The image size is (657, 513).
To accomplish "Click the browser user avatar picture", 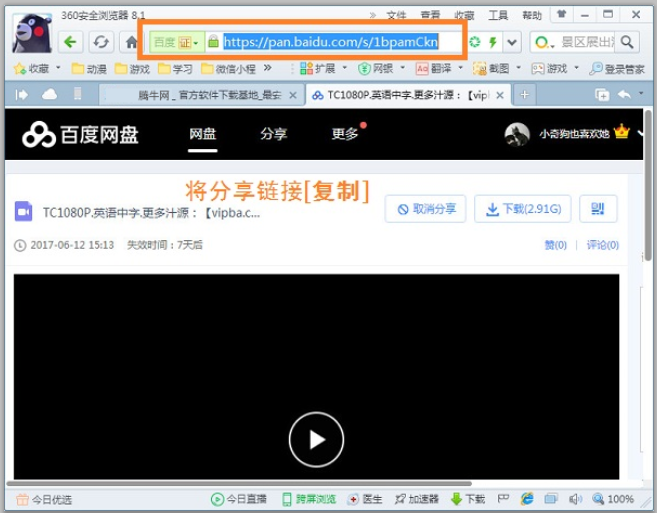I will (x=32, y=33).
